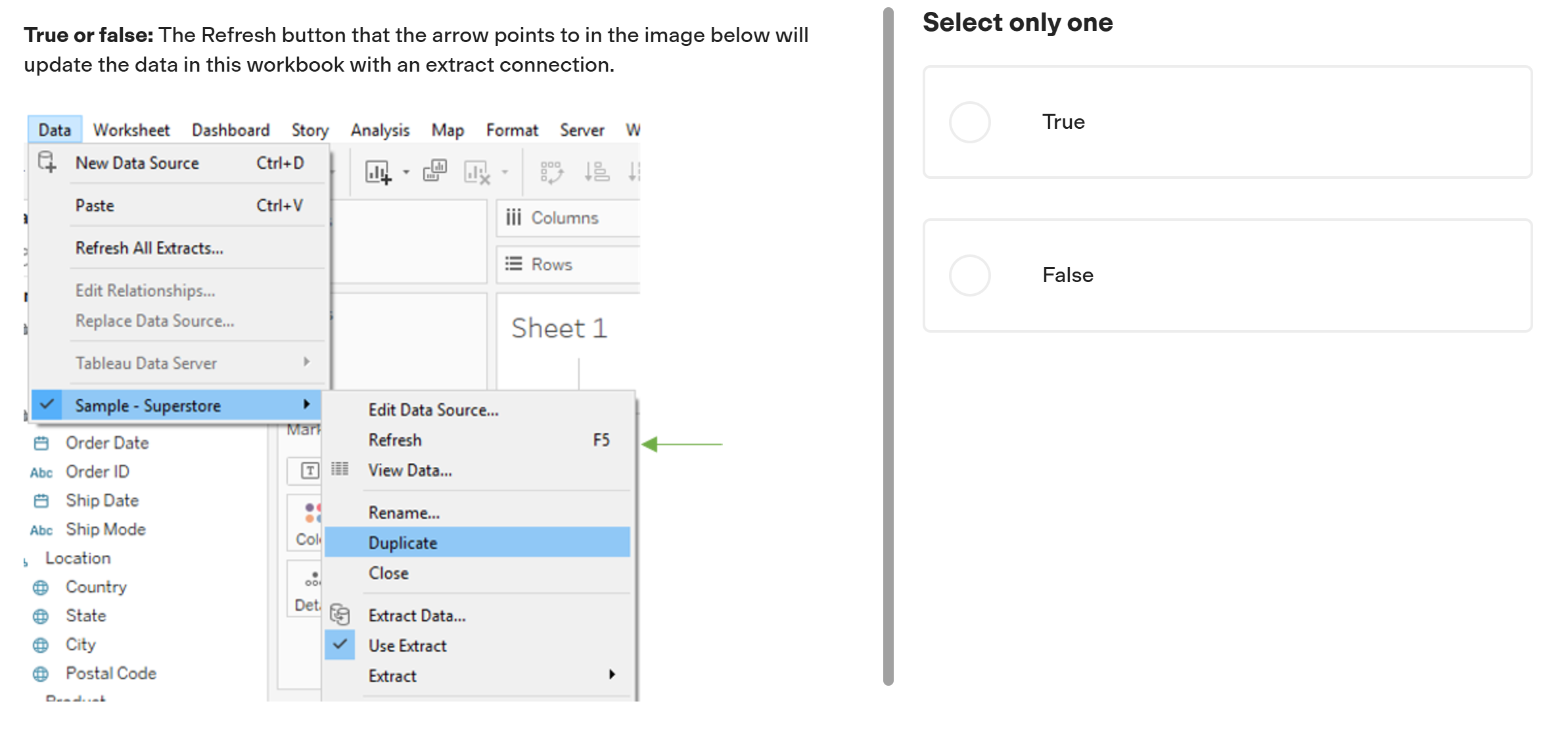
Task: Open the Story menu
Action: (310, 130)
